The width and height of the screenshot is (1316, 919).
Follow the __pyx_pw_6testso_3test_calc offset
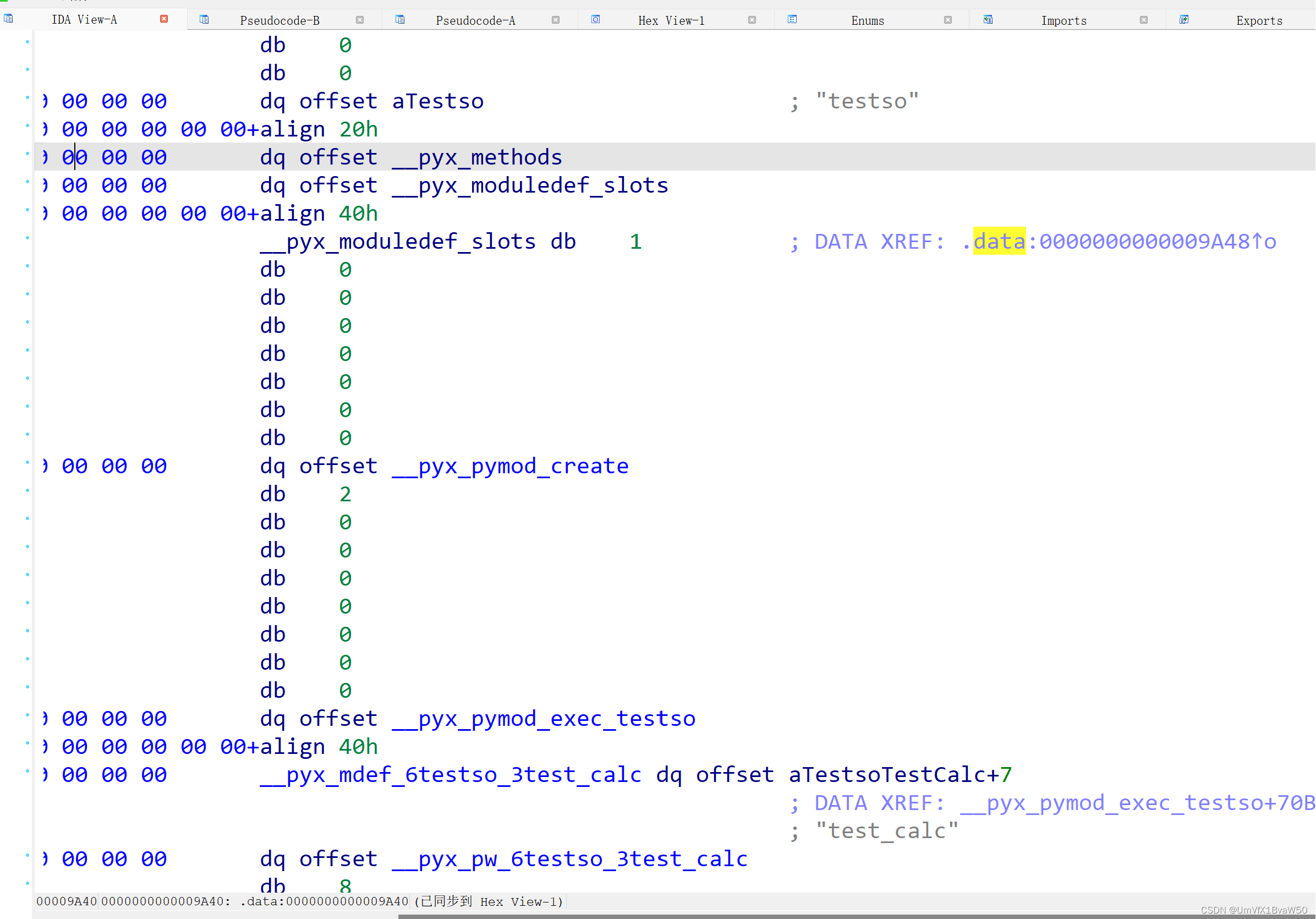(570, 859)
